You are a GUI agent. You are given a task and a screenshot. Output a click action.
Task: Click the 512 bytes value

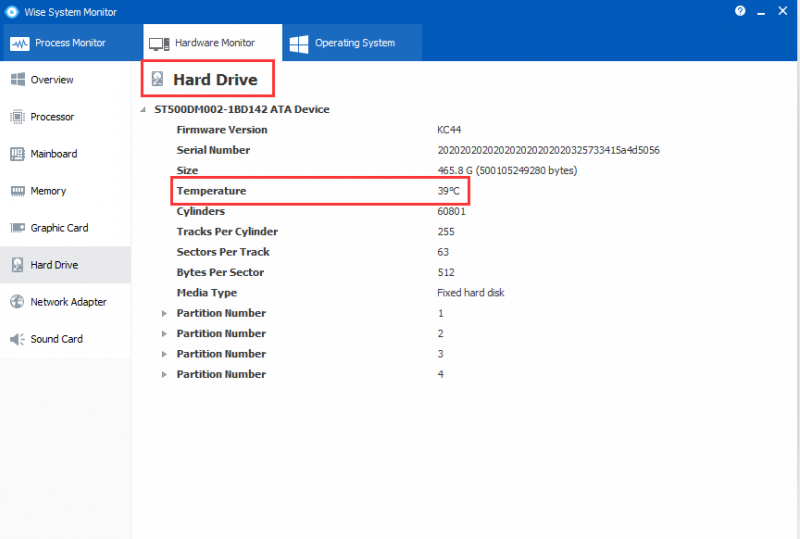pyautogui.click(x=446, y=273)
